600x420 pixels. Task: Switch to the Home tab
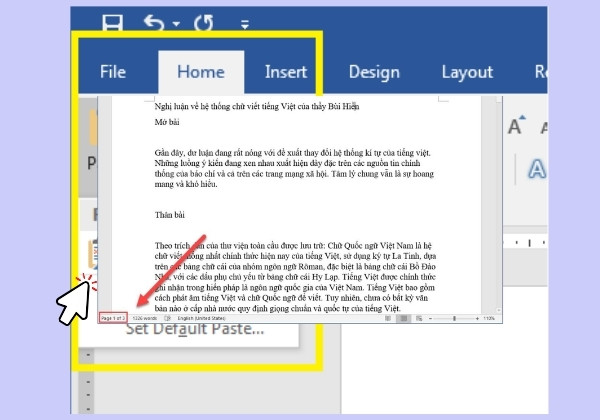(201, 72)
